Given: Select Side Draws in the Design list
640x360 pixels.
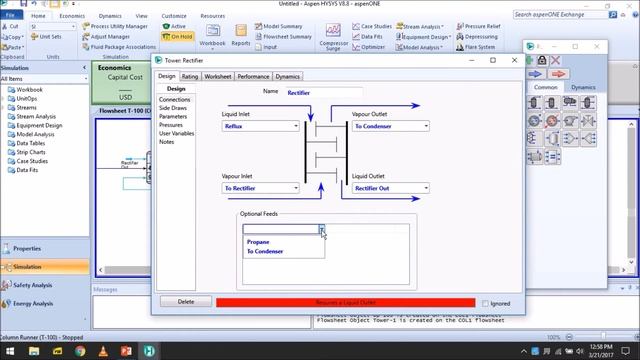Looking at the screenshot, I should (173, 108).
